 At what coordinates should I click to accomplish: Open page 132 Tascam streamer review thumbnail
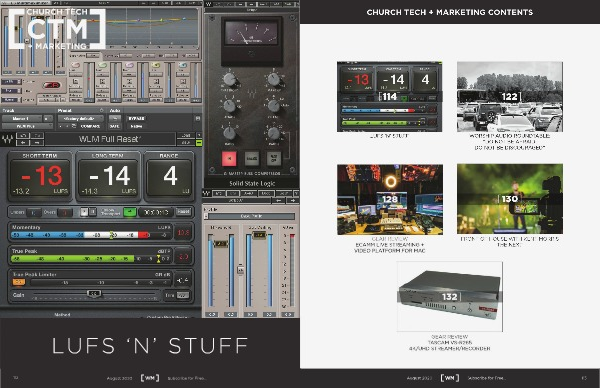click(x=450, y=297)
